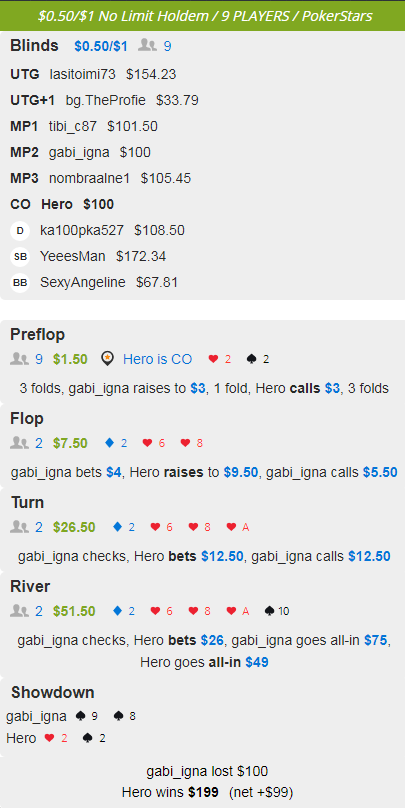This screenshot has width=405, height=808.
Task: Click the Hero position pin icon
Action: tap(107, 359)
